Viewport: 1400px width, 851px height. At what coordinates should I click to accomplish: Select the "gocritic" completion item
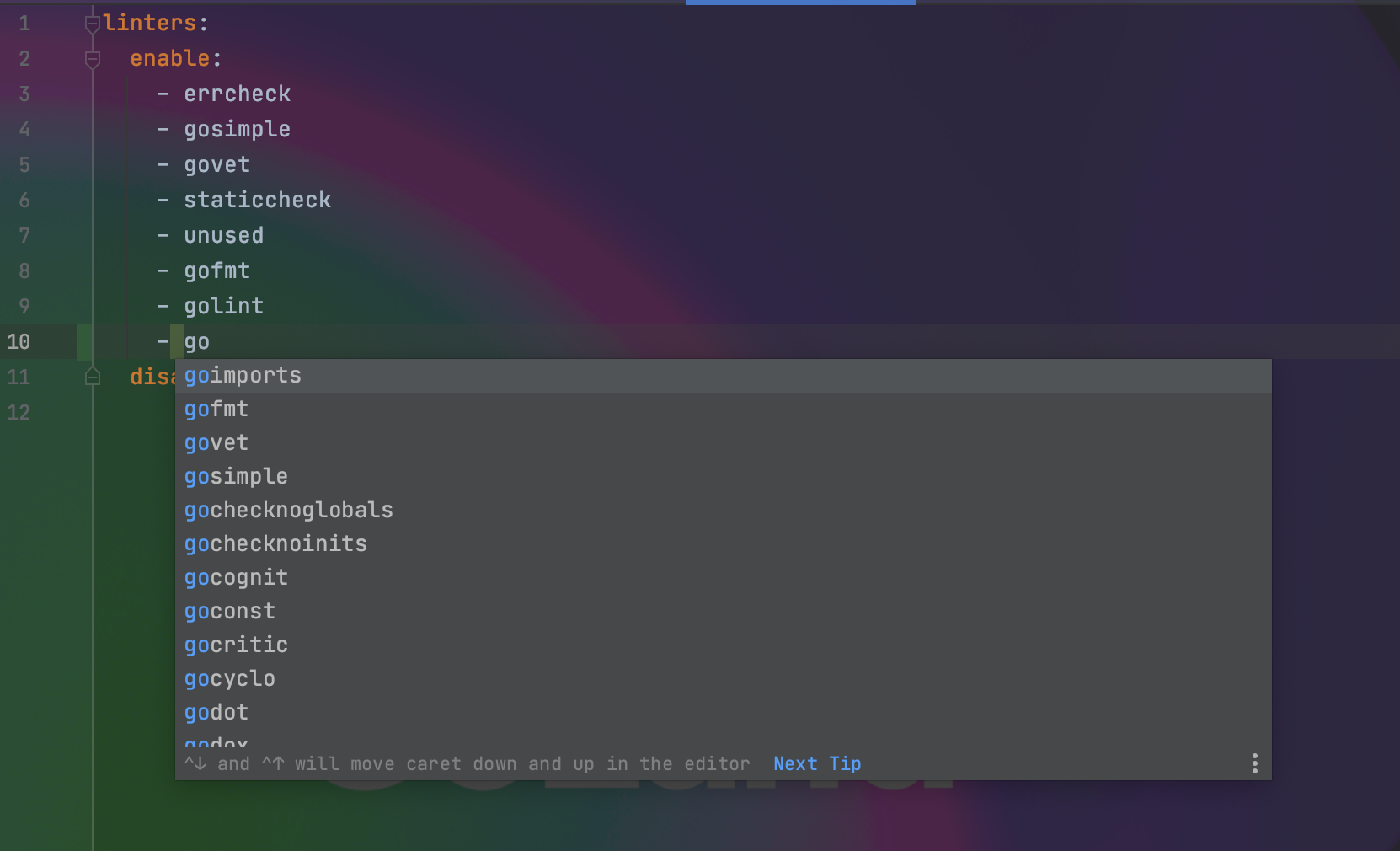coord(236,645)
